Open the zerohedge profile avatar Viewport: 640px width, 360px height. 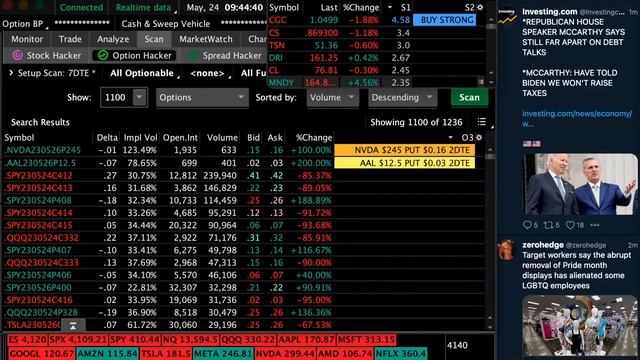(x=507, y=250)
